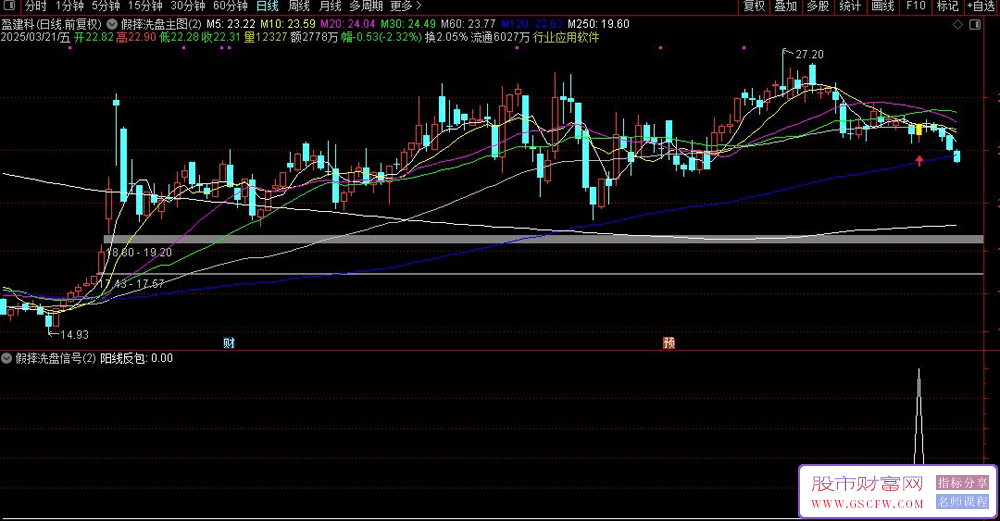Click the M5: 23.22 moving average value

tap(231, 24)
